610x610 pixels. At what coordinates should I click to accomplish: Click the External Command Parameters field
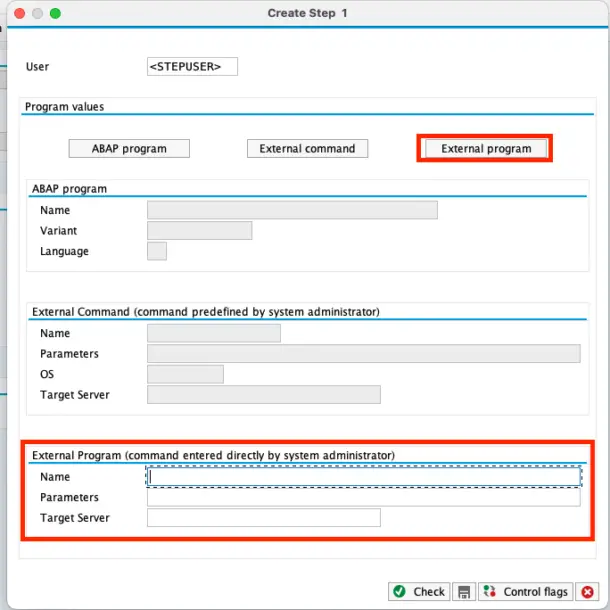364,354
